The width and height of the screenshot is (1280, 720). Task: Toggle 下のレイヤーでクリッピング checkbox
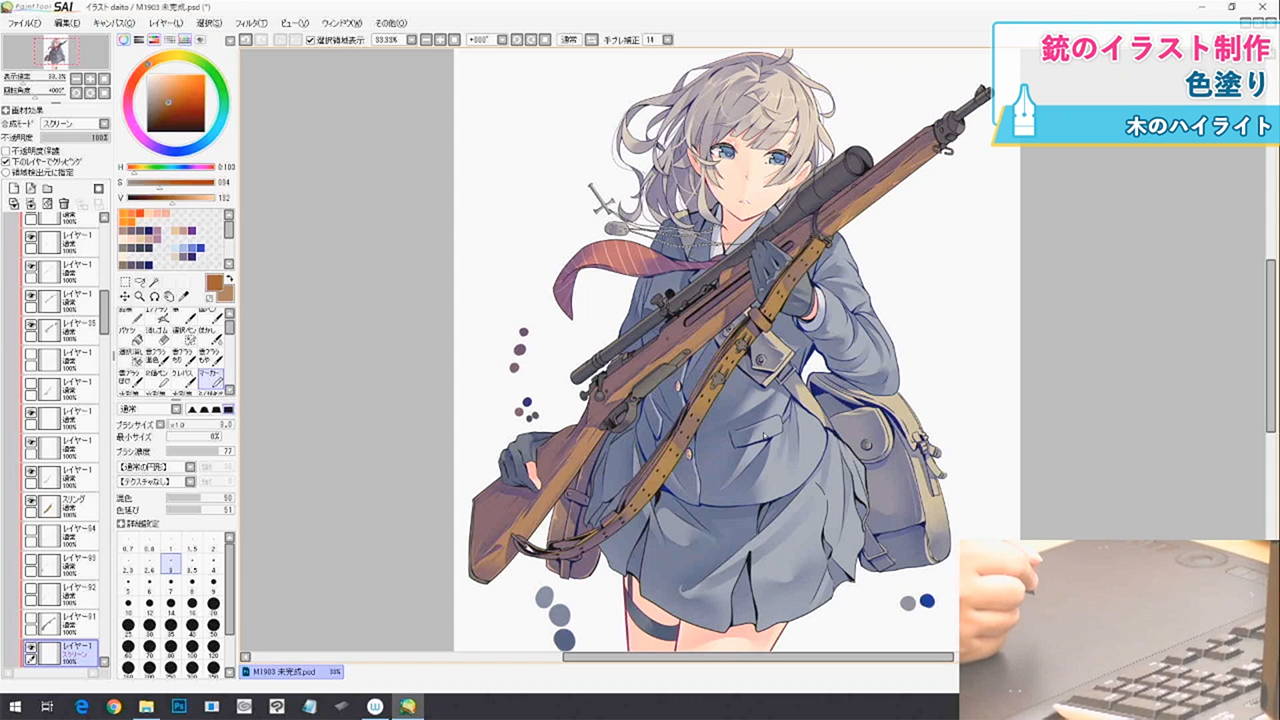(x=6, y=161)
